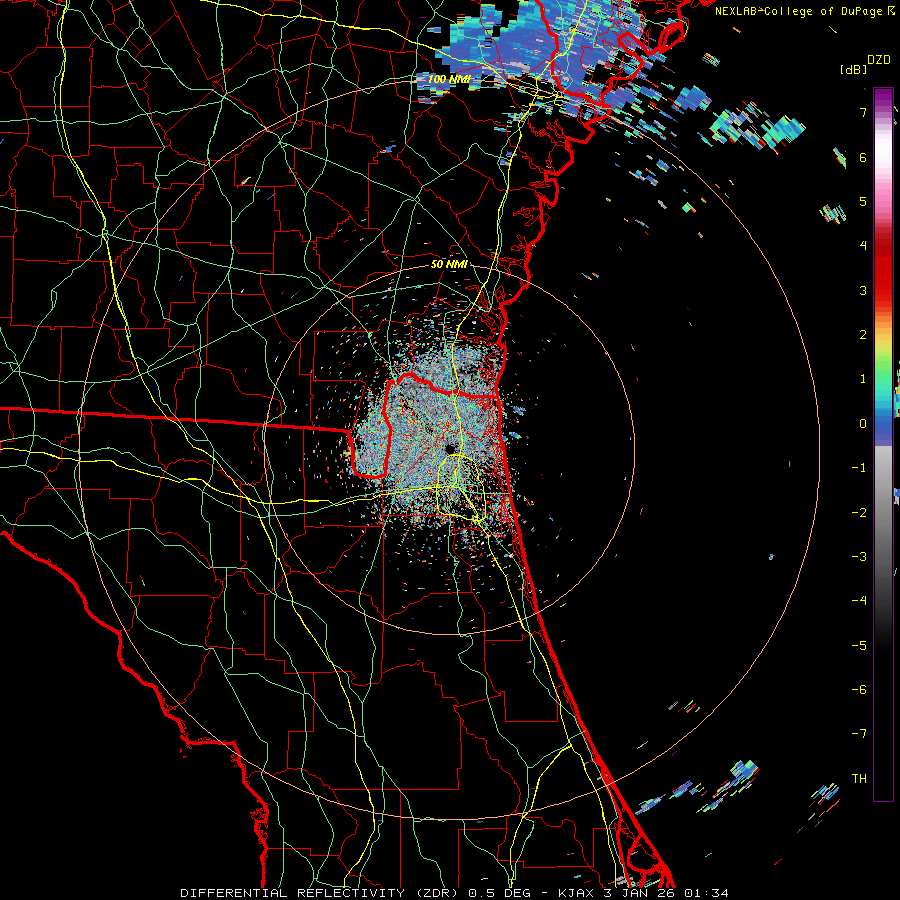This screenshot has height=900, width=900.
Task: Select the 100 NMI range ring label
Action: [x=448, y=79]
